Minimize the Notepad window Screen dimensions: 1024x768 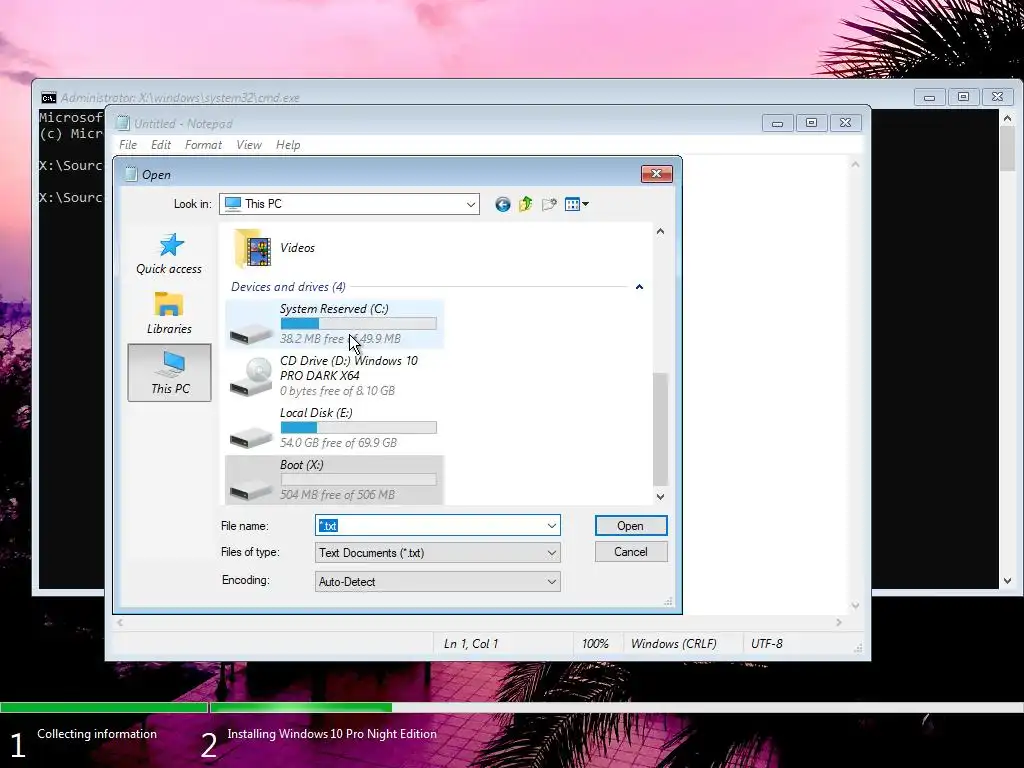[x=777, y=123]
